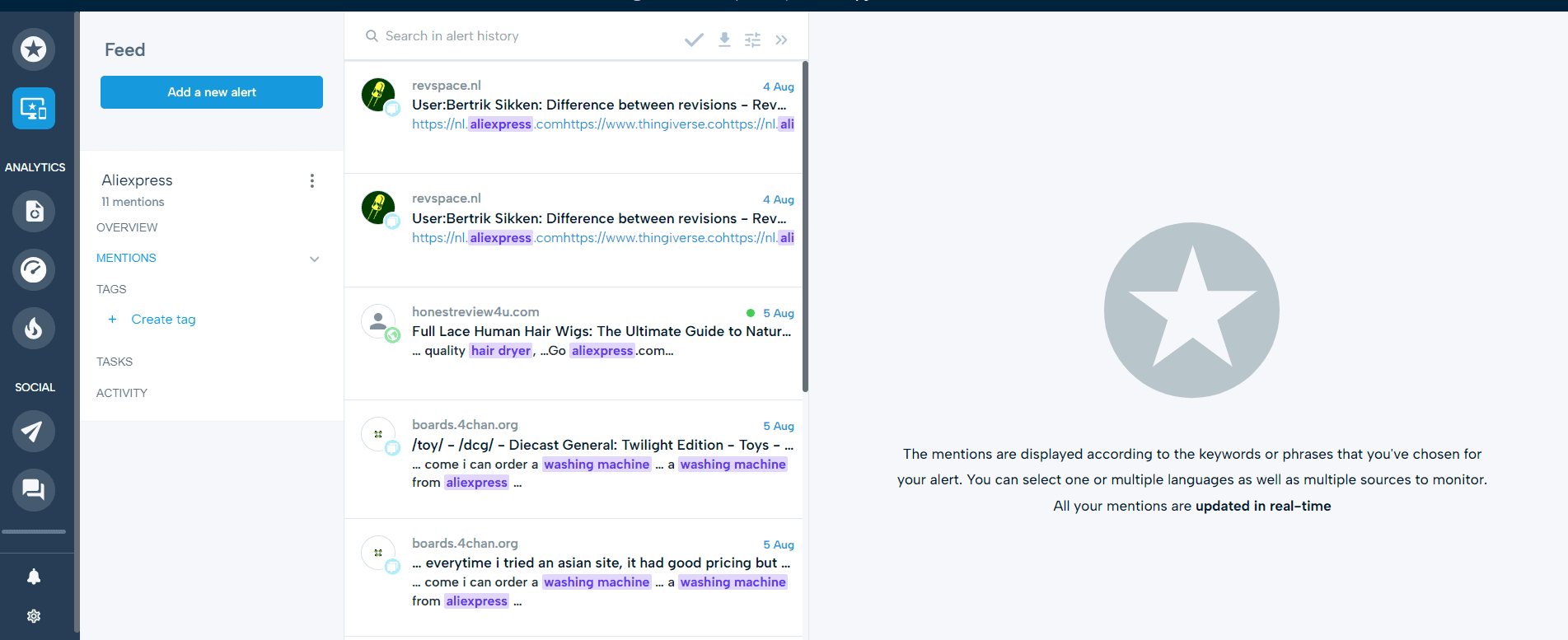This screenshot has width=1568, height=640.
Task: Open the flame trending icon
Action: click(x=34, y=329)
